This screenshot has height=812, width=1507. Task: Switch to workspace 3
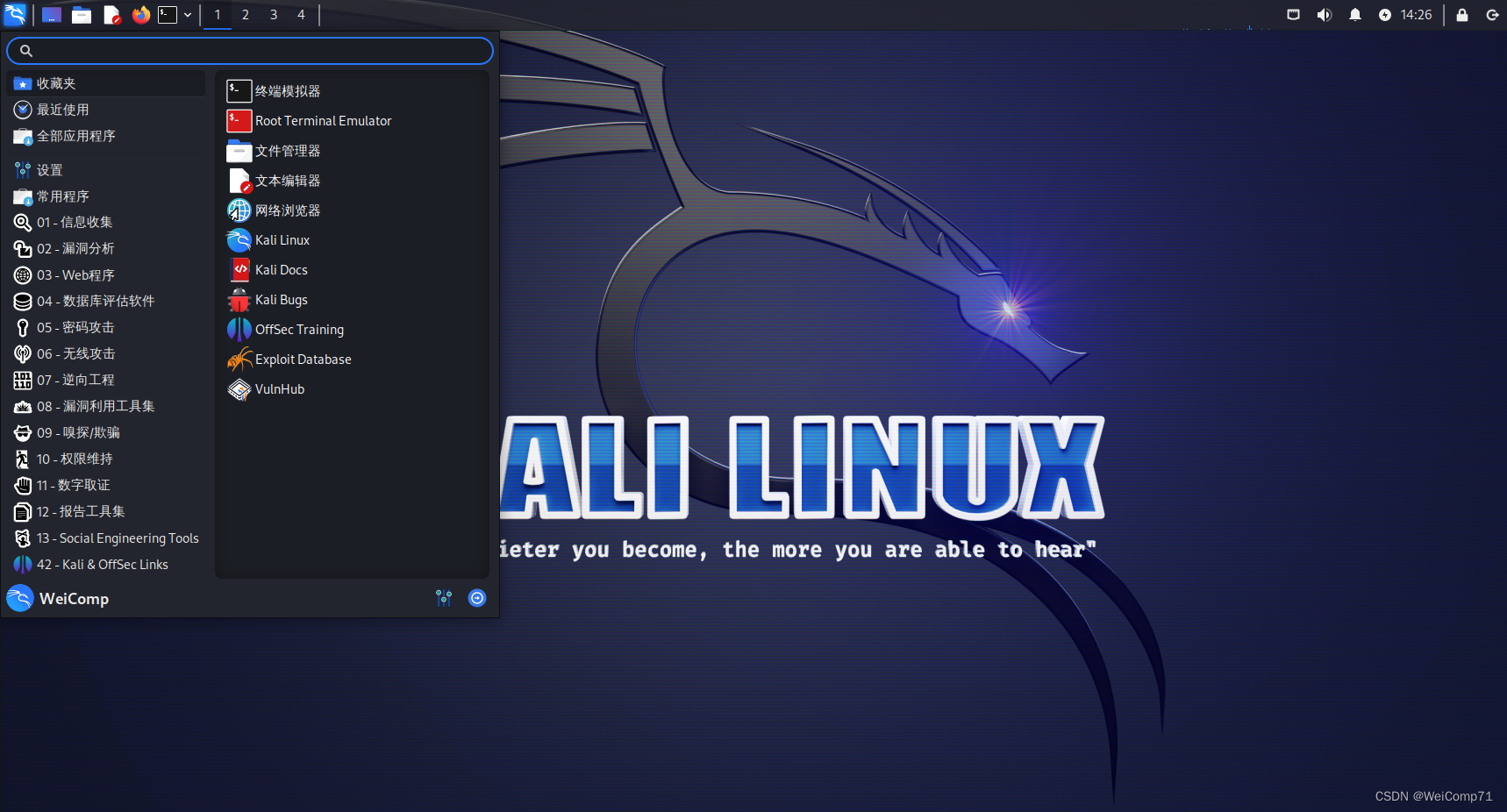(x=274, y=15)
